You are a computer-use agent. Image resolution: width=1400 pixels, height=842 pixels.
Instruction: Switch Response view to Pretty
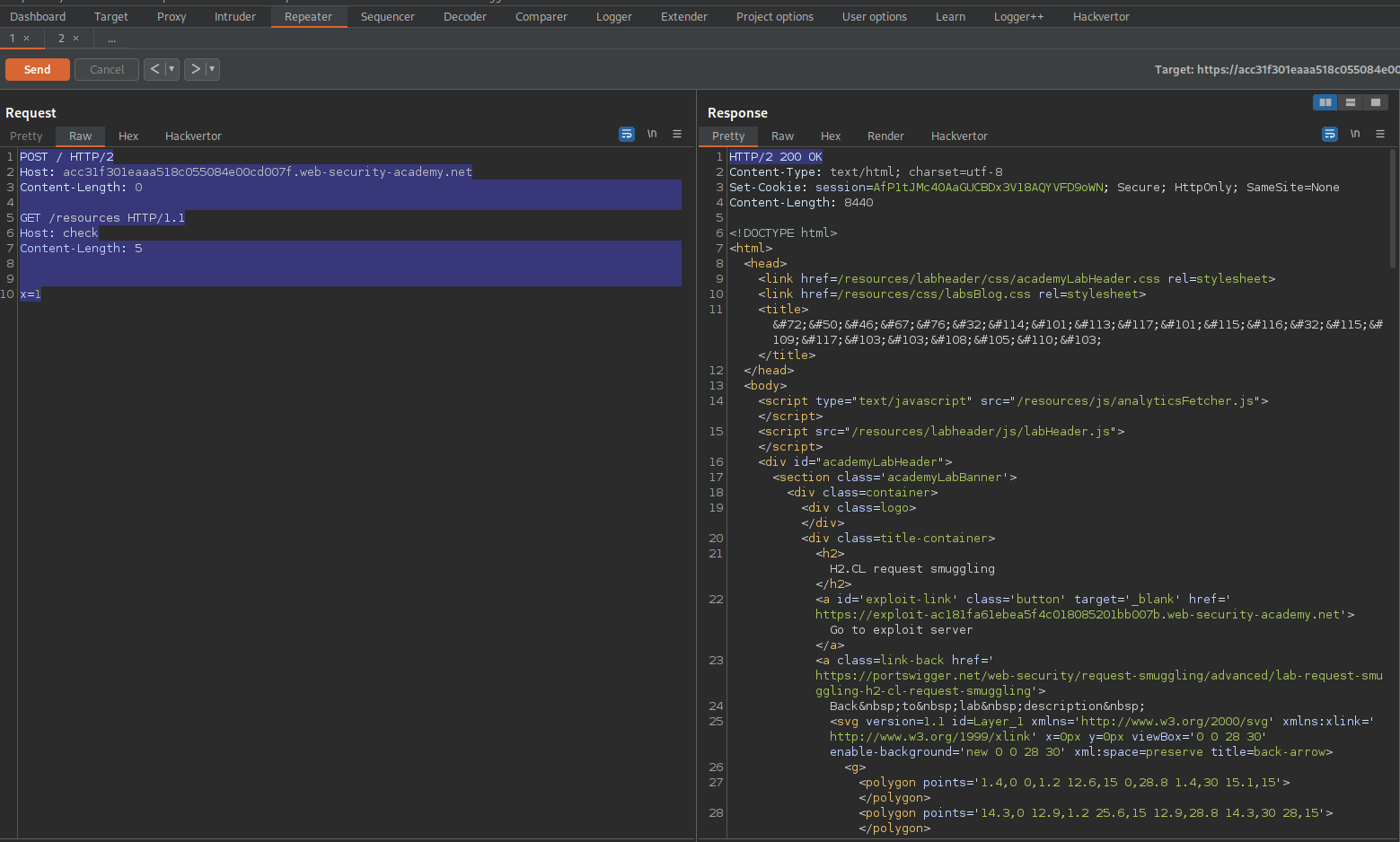pyautogui.click(x=728, y=136)
